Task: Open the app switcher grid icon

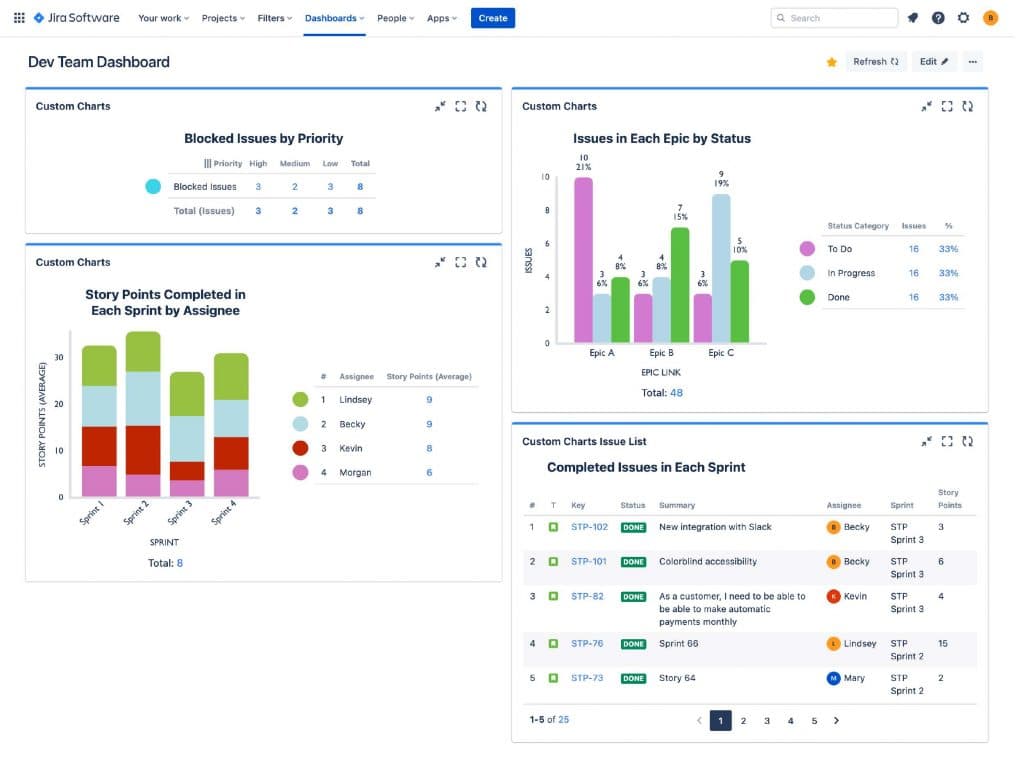Action: (x=19, y=18)
